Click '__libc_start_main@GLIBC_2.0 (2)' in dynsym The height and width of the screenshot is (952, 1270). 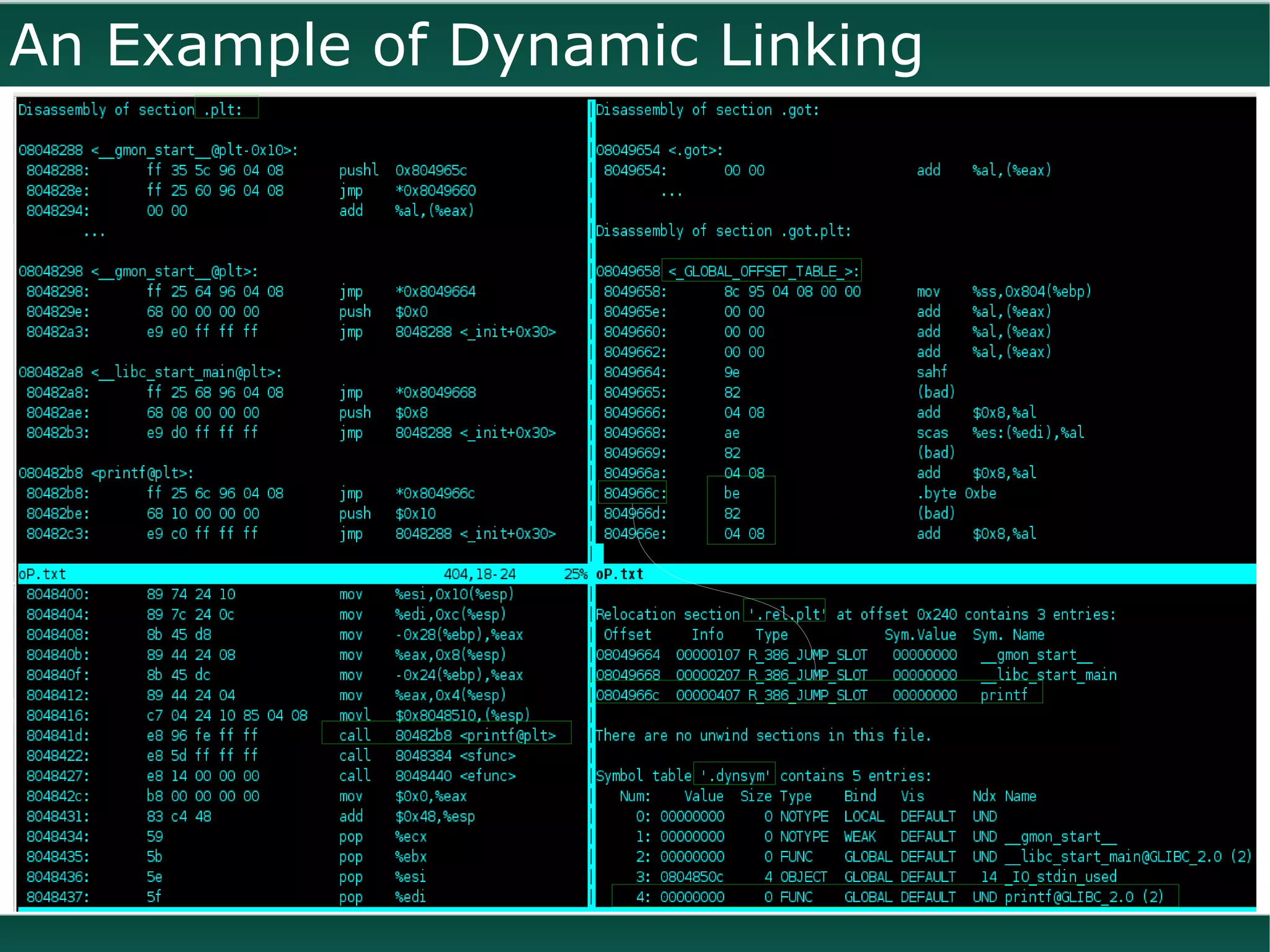1129,856
